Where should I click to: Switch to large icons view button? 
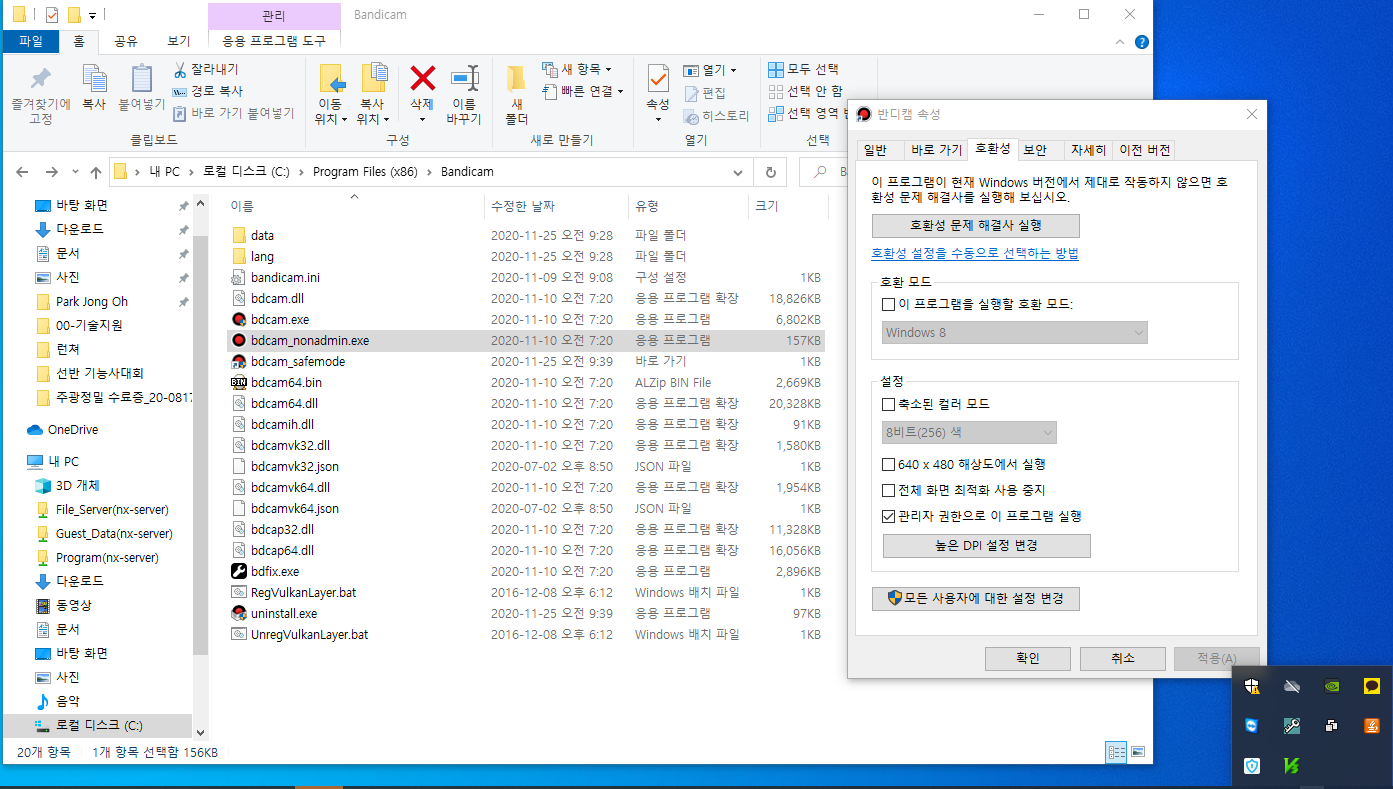pyautogui.click(x=1138, y=752)
